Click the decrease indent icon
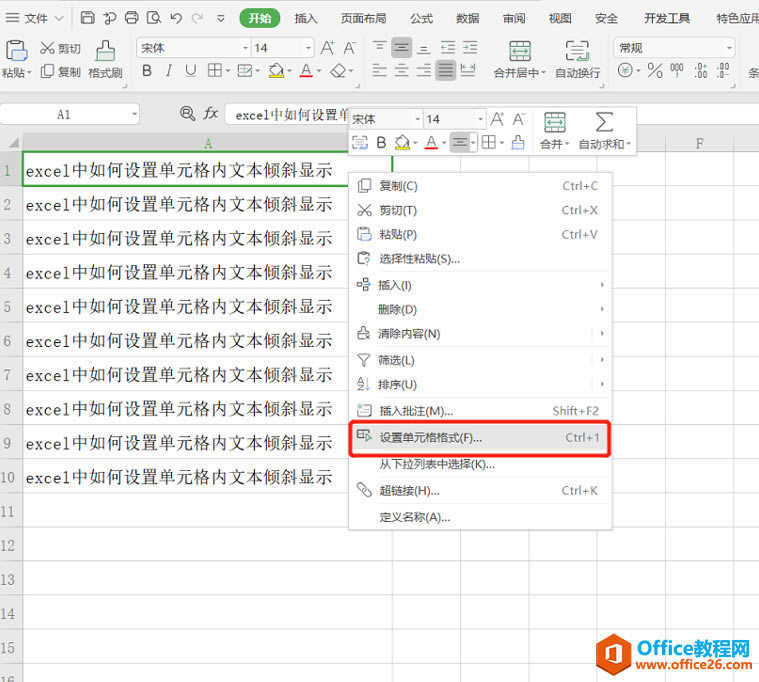Screen dimensions: 759x682 point(448,47)
